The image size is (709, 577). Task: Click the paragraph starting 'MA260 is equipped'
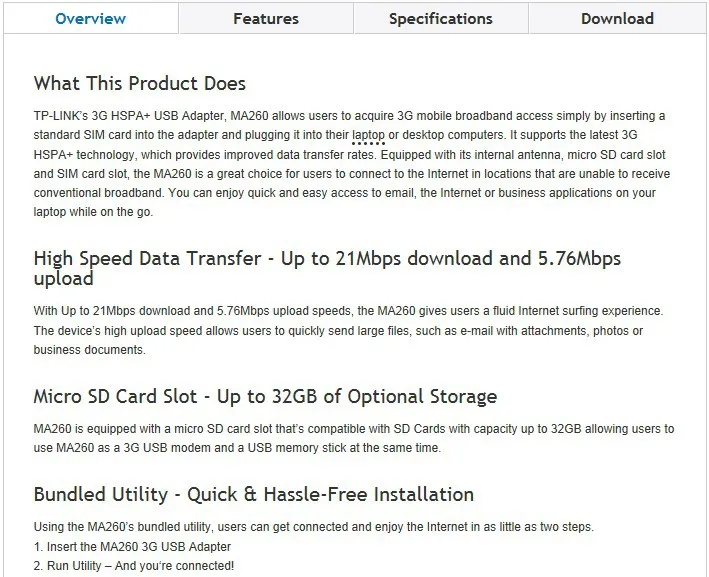click(x=354, y=438)
